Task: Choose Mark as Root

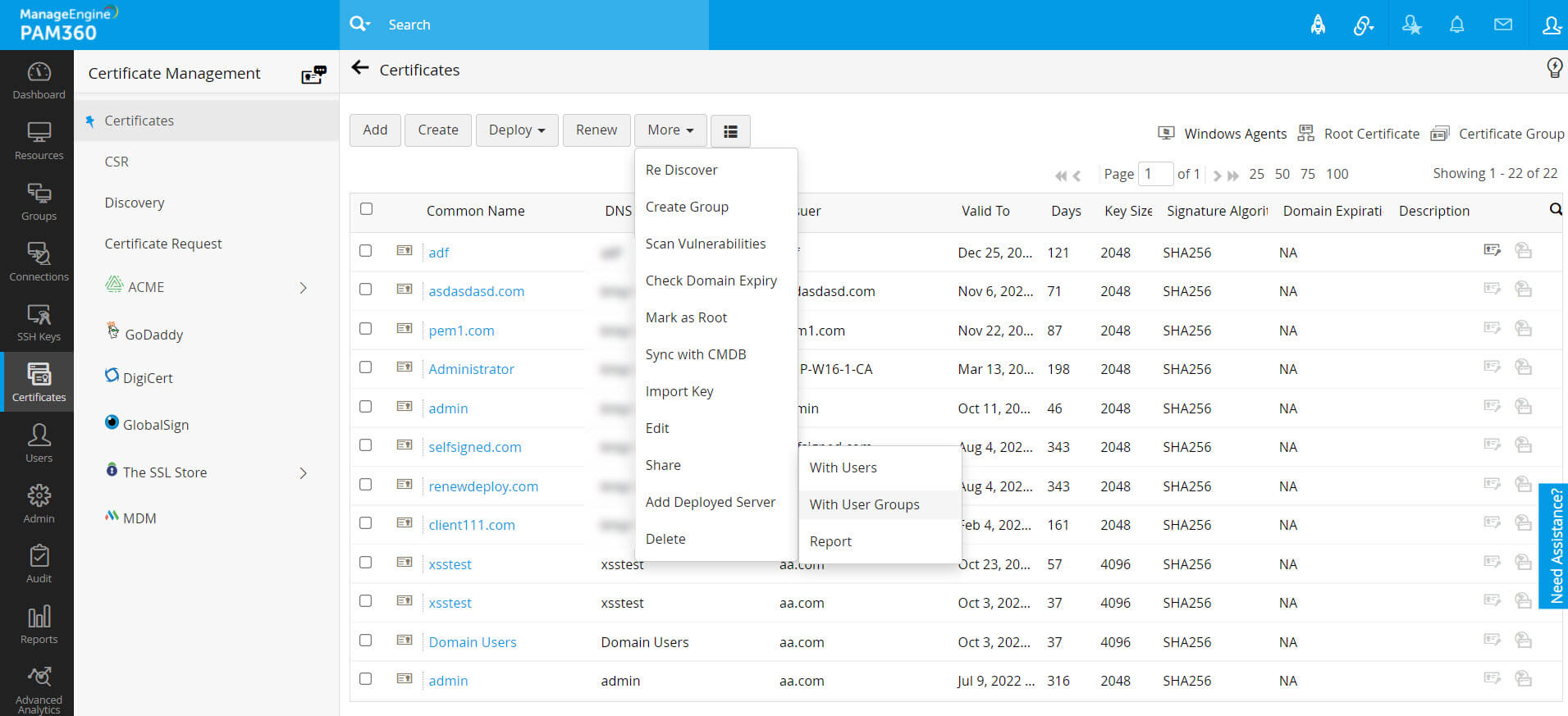Action: (x=715, y=317)
